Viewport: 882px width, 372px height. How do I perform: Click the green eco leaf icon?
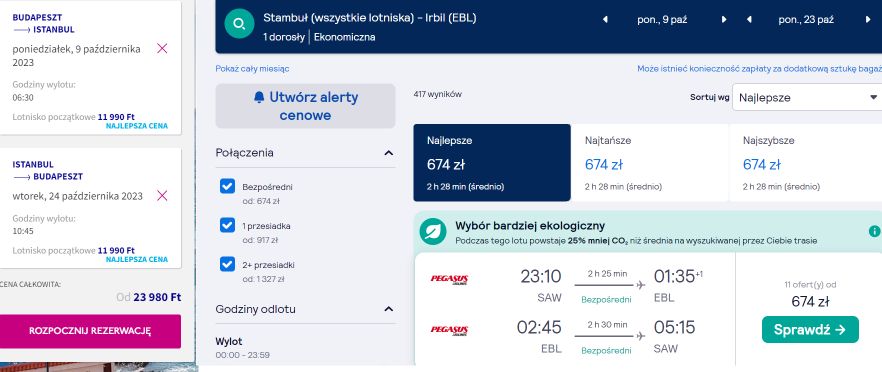tap(433, 232)
